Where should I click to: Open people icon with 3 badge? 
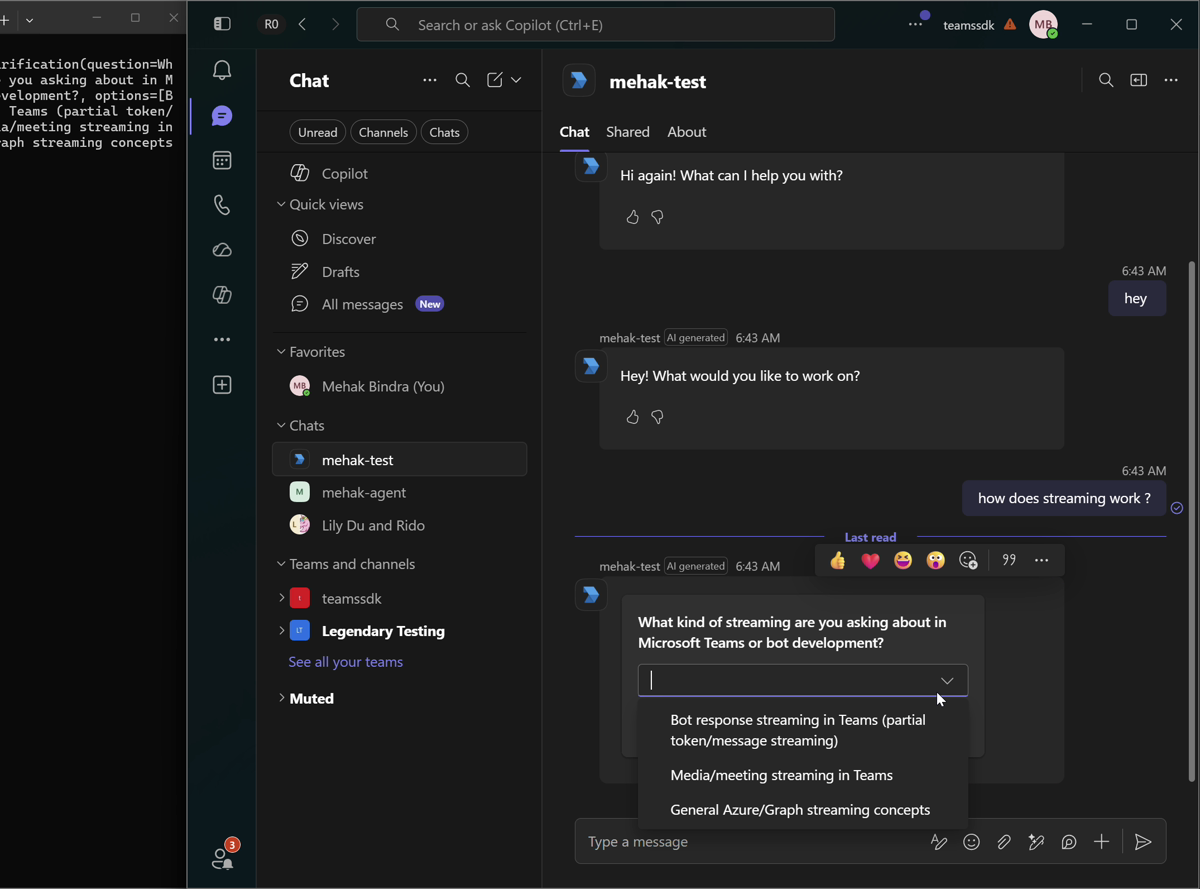pos(222,857)
